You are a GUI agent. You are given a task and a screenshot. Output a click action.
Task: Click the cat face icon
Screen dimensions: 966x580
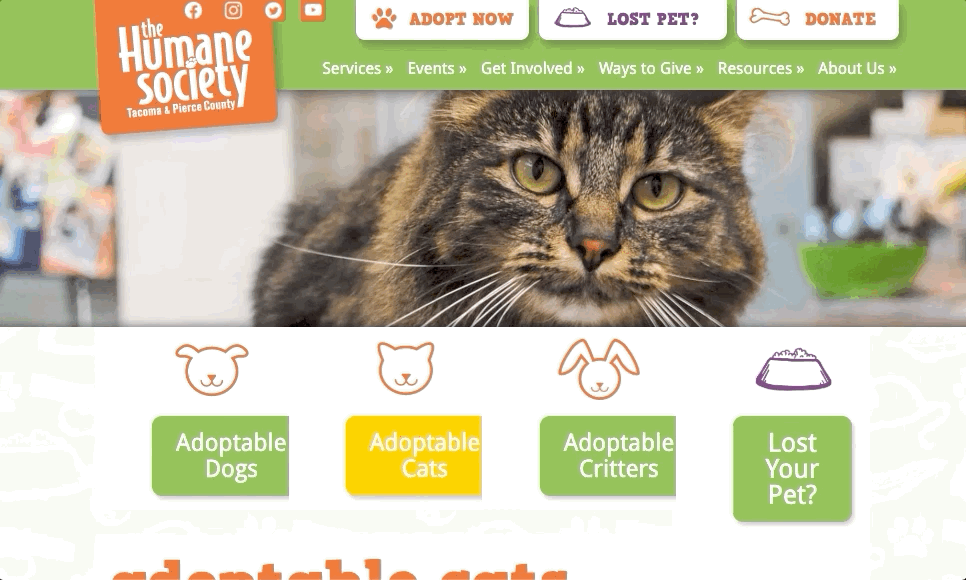pyautogui.click(x=405, y=368)
